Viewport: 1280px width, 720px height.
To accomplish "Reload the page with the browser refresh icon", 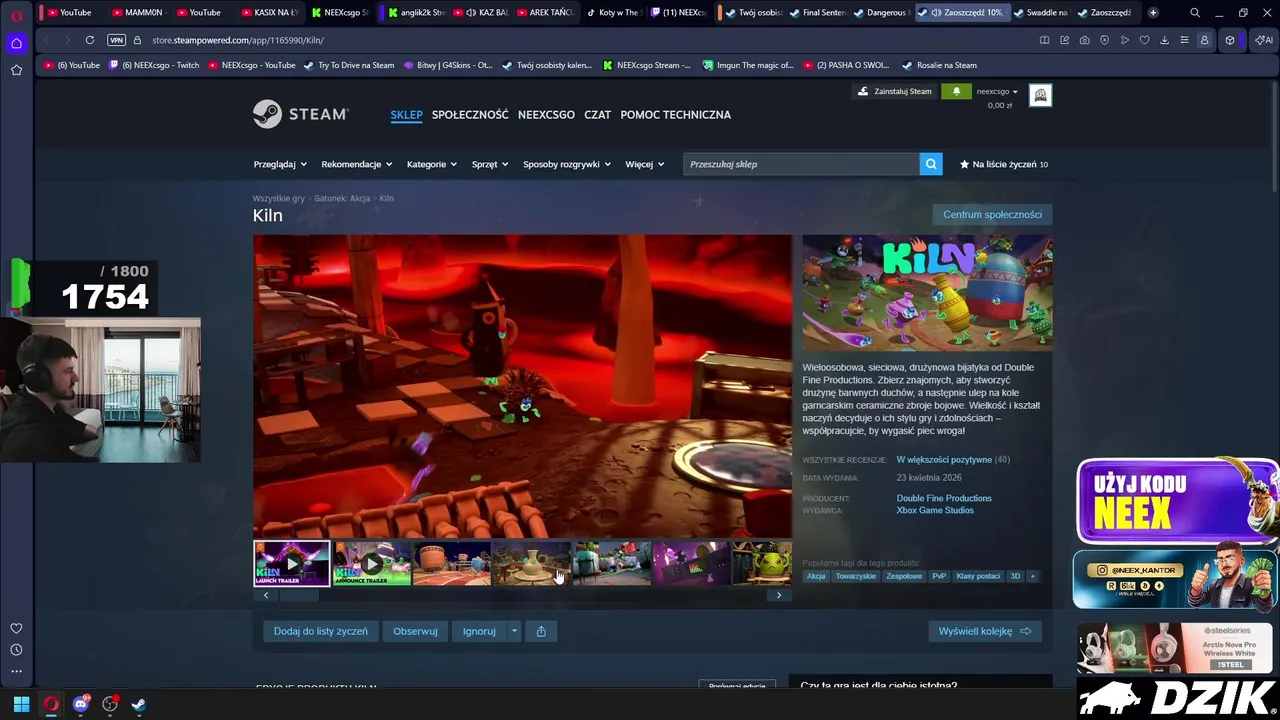I will tap(90, 40).
